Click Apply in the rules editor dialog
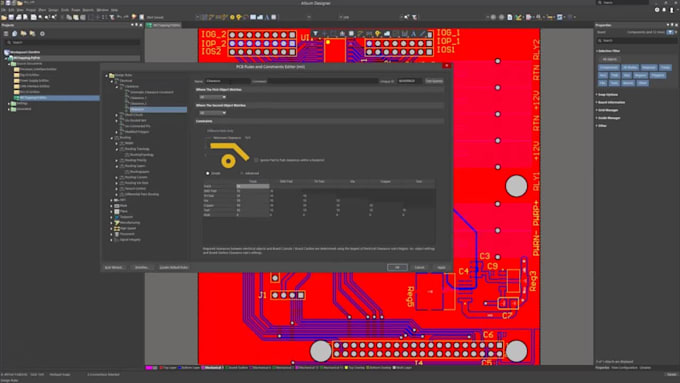This screenshot has width=680, height=383. coord(441,267)
